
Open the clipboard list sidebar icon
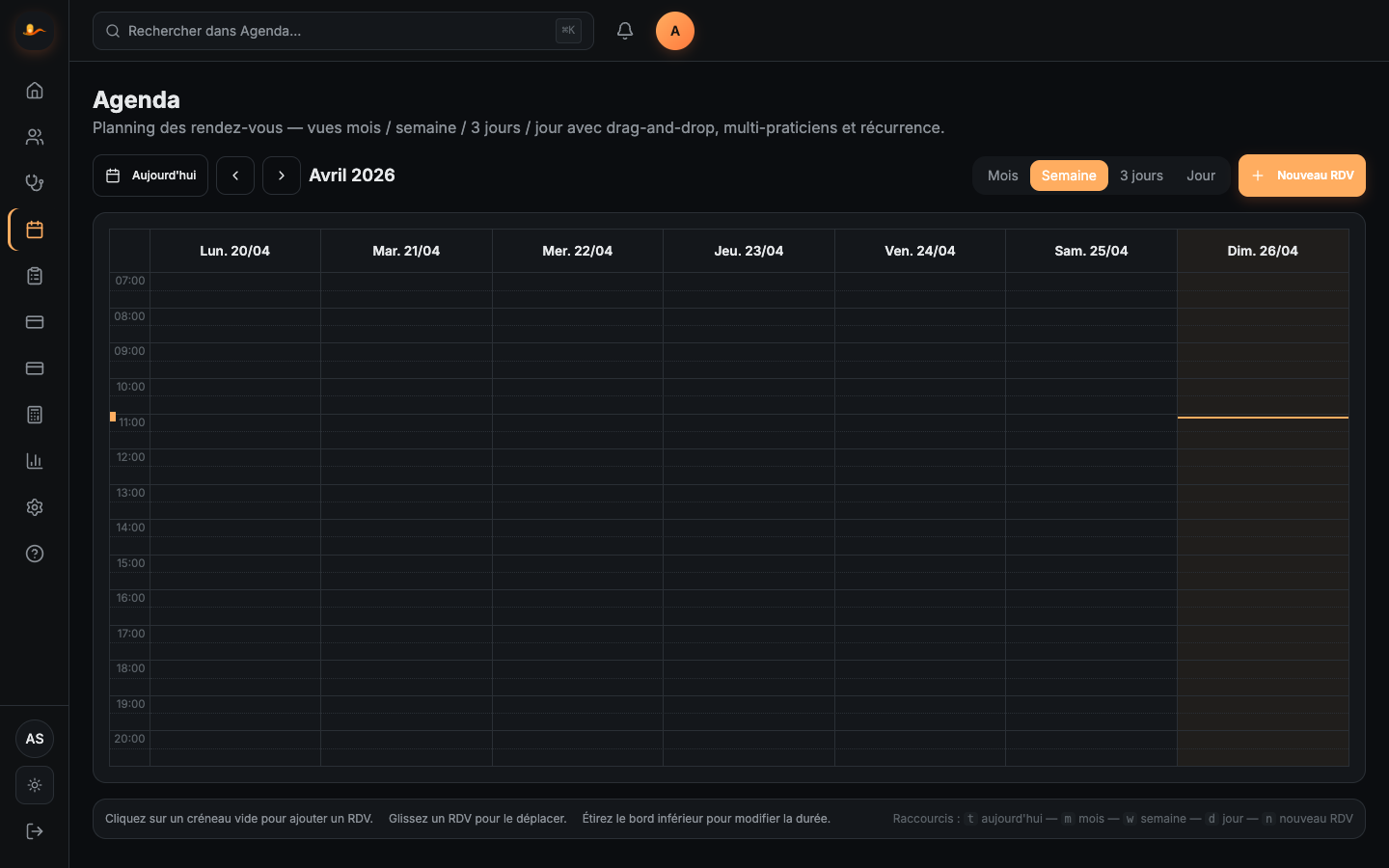click(x=35, y=276)
